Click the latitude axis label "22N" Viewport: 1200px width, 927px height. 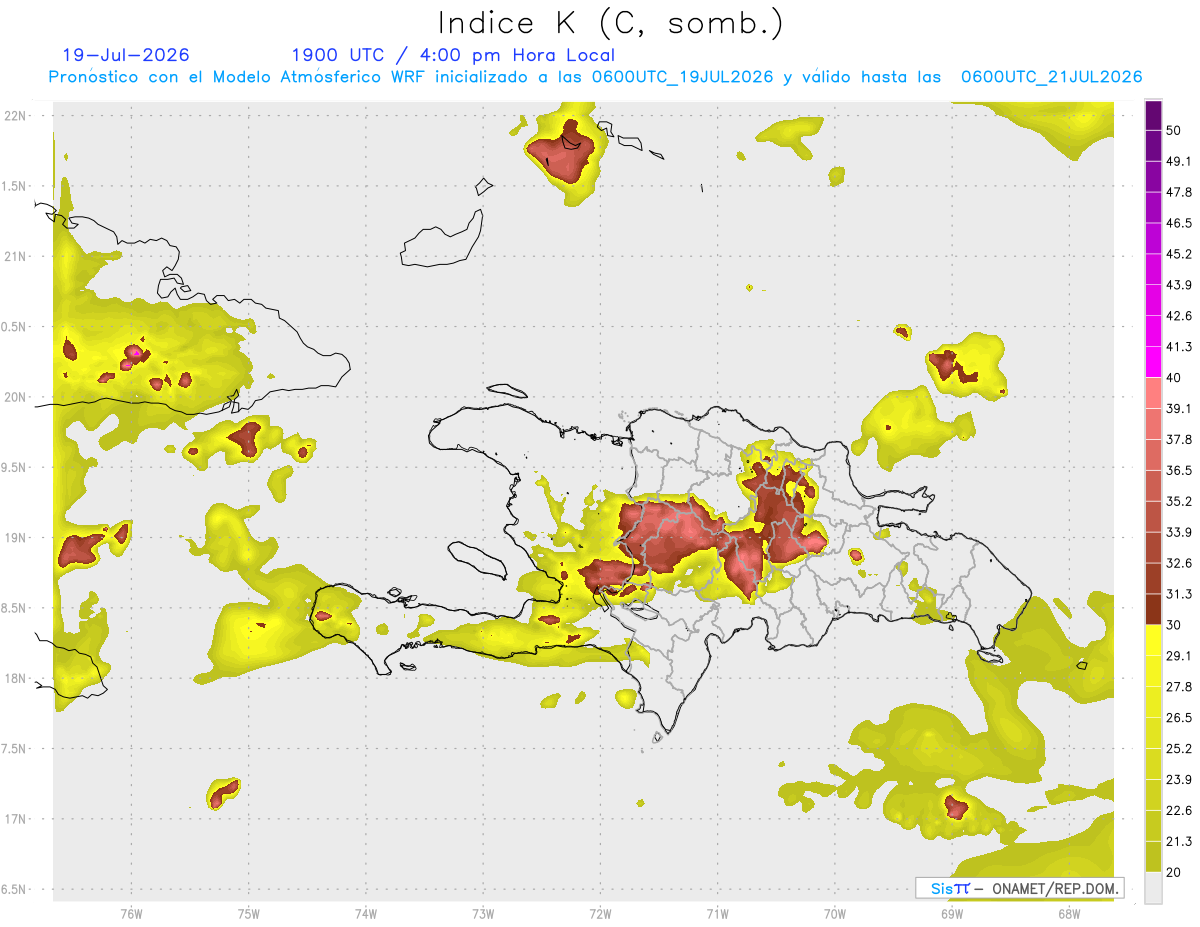point(14,116)
